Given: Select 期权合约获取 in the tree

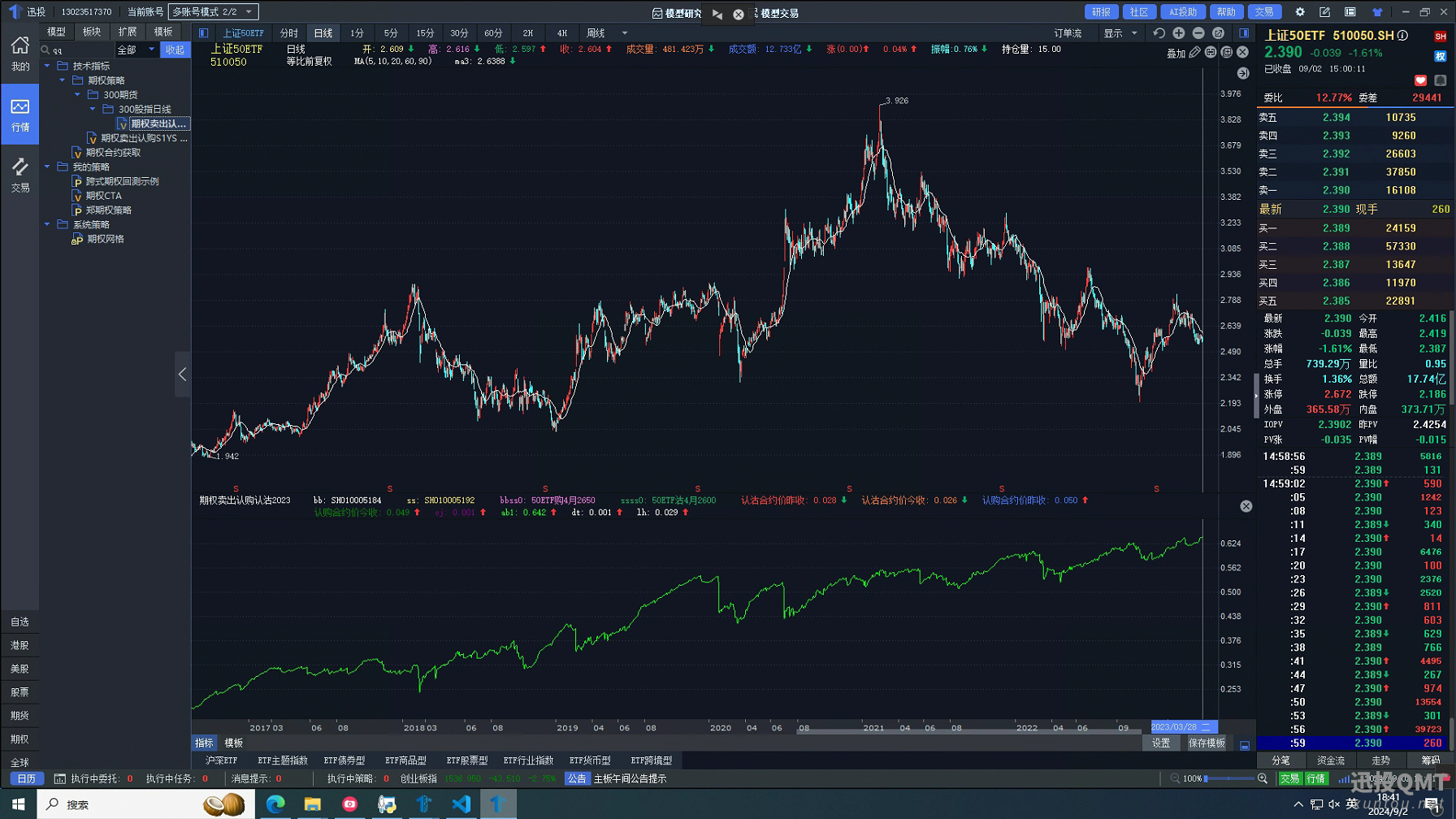Looking at the screenshot, I should 113,152.
